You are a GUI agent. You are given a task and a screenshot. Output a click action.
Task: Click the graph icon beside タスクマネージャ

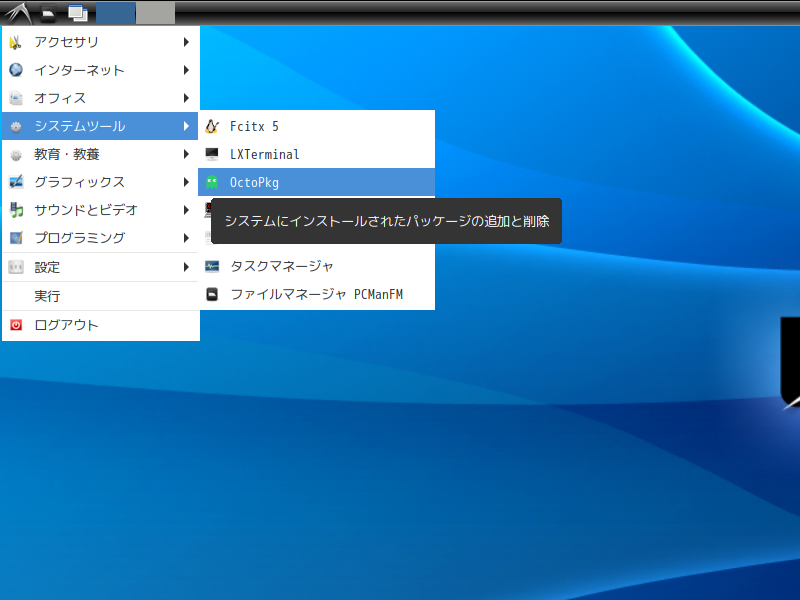[212, 266]
